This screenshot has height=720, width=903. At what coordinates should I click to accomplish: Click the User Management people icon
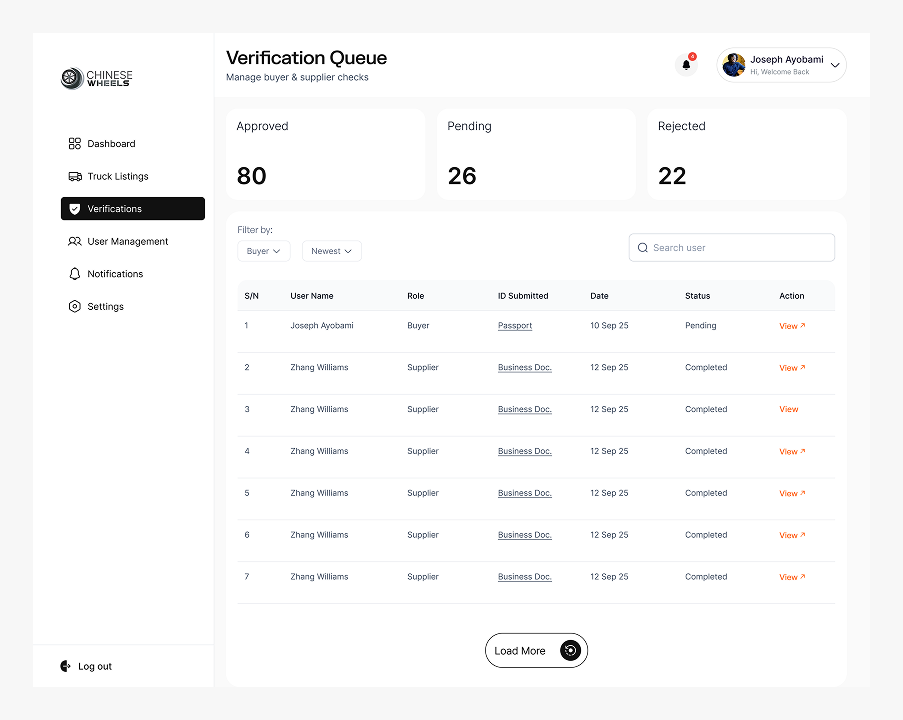(74, 241)
